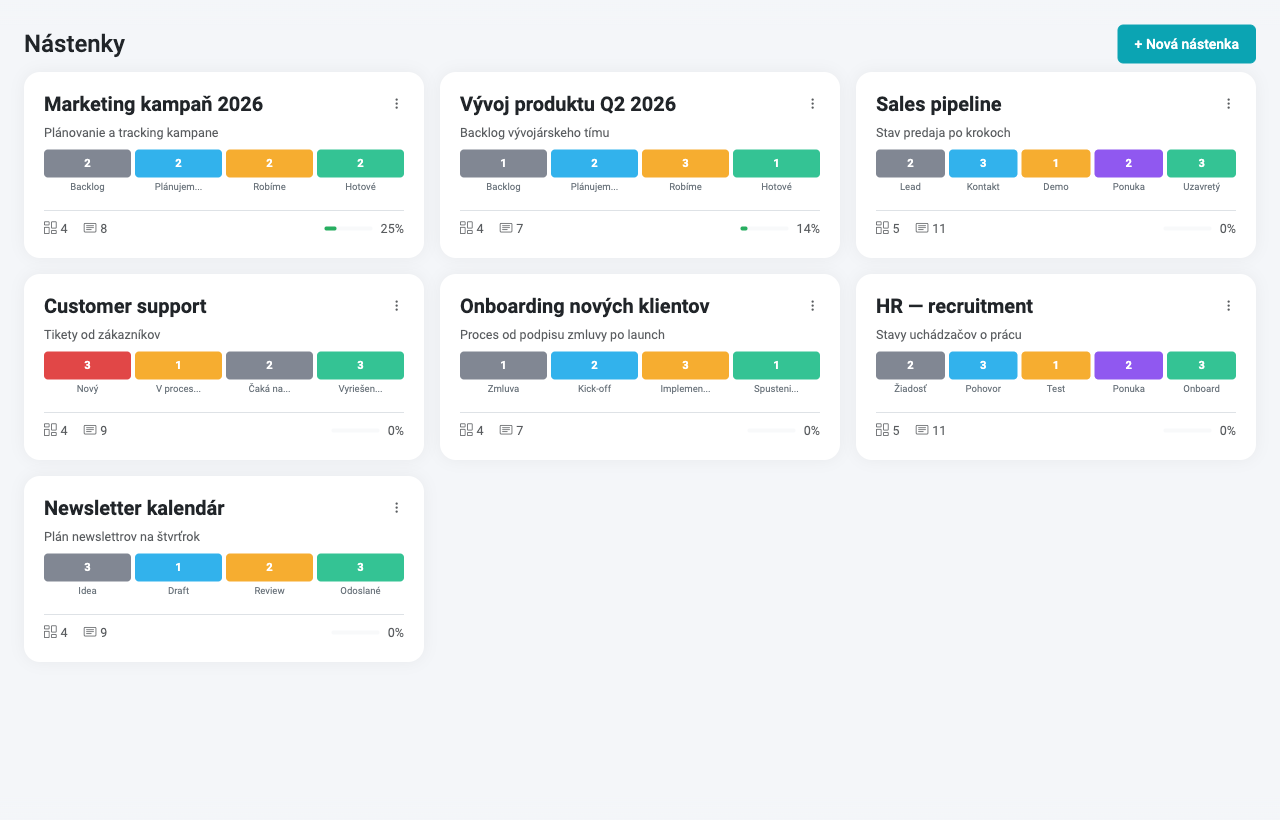Image resolution: width=1280 pixels, height=820 pixels.
Task: Select the grey Lead column in Sales pipeline
Action: coord(910,163)
